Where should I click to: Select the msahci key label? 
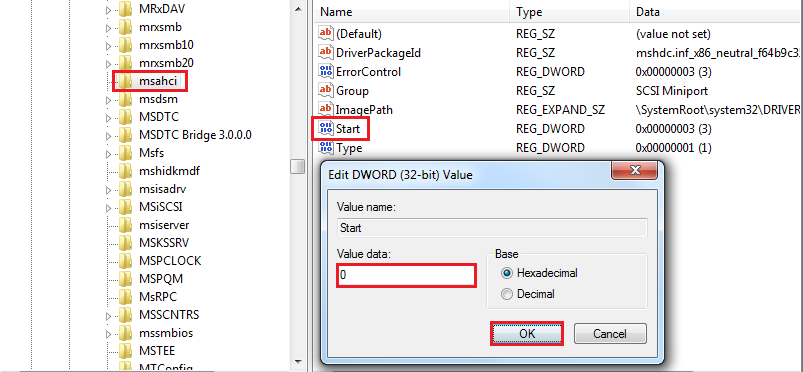(157, 81)
